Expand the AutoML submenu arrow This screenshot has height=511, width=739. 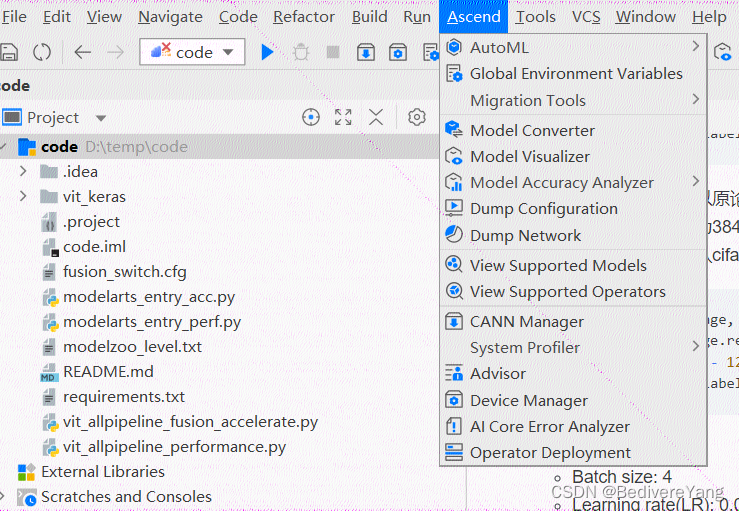tap(696, 46)
